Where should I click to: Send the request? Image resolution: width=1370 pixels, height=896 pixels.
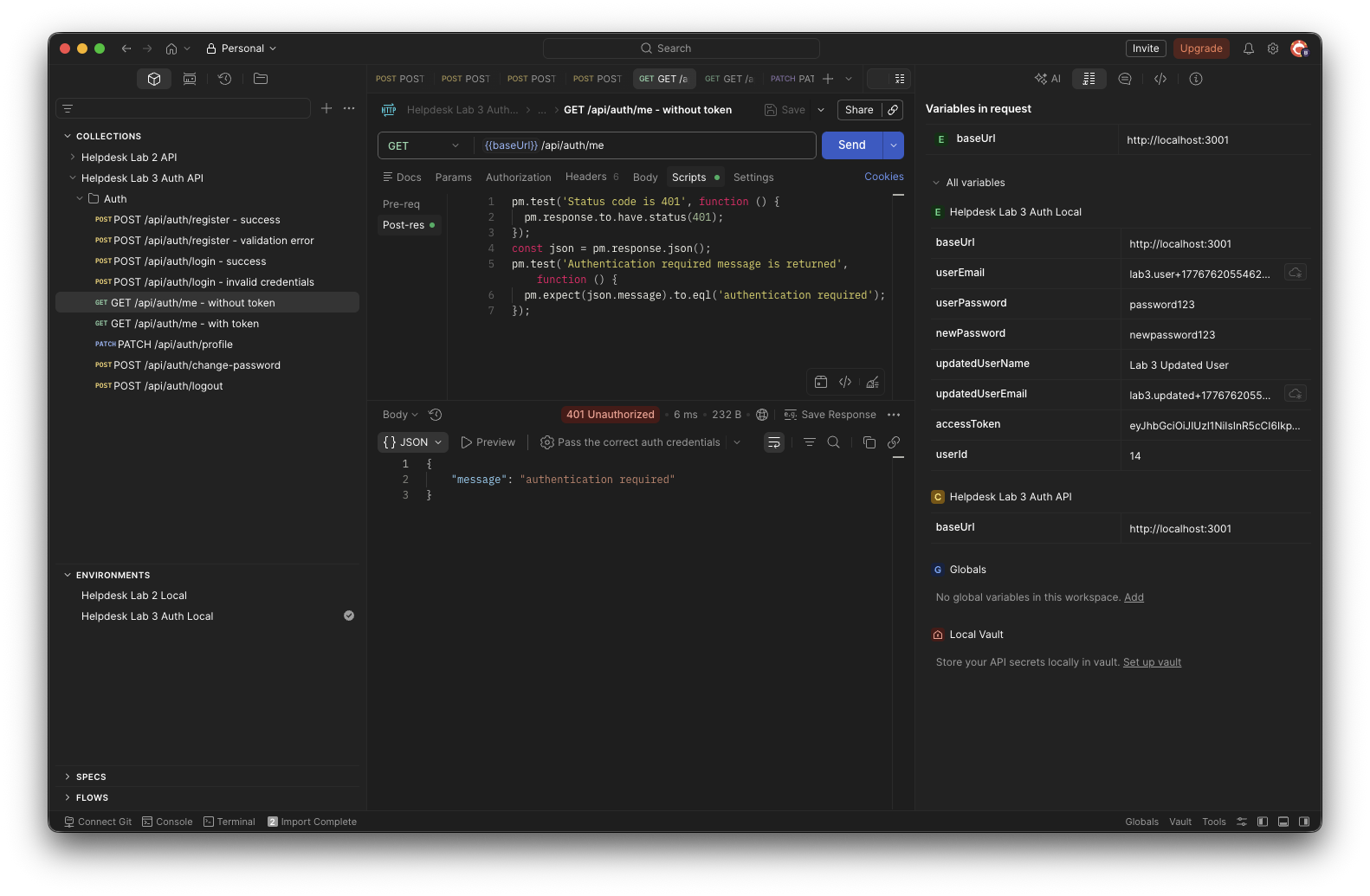(851, 145)
